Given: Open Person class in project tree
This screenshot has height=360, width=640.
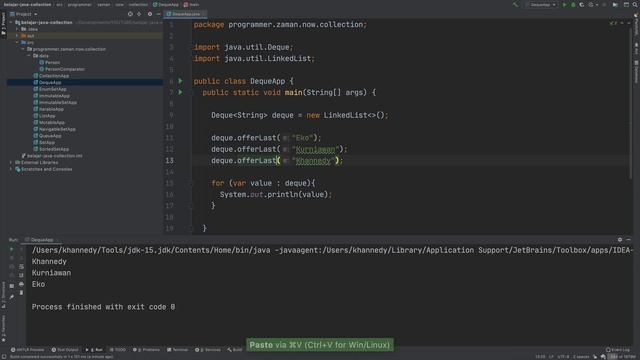Looking at the screenshot, I should (49, 62).
